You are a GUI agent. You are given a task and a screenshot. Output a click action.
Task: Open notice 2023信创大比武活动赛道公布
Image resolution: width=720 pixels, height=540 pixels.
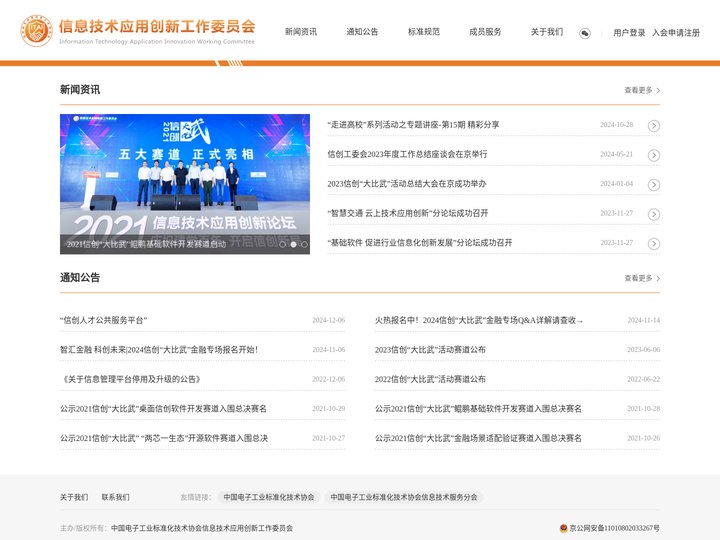coord(430,349)
